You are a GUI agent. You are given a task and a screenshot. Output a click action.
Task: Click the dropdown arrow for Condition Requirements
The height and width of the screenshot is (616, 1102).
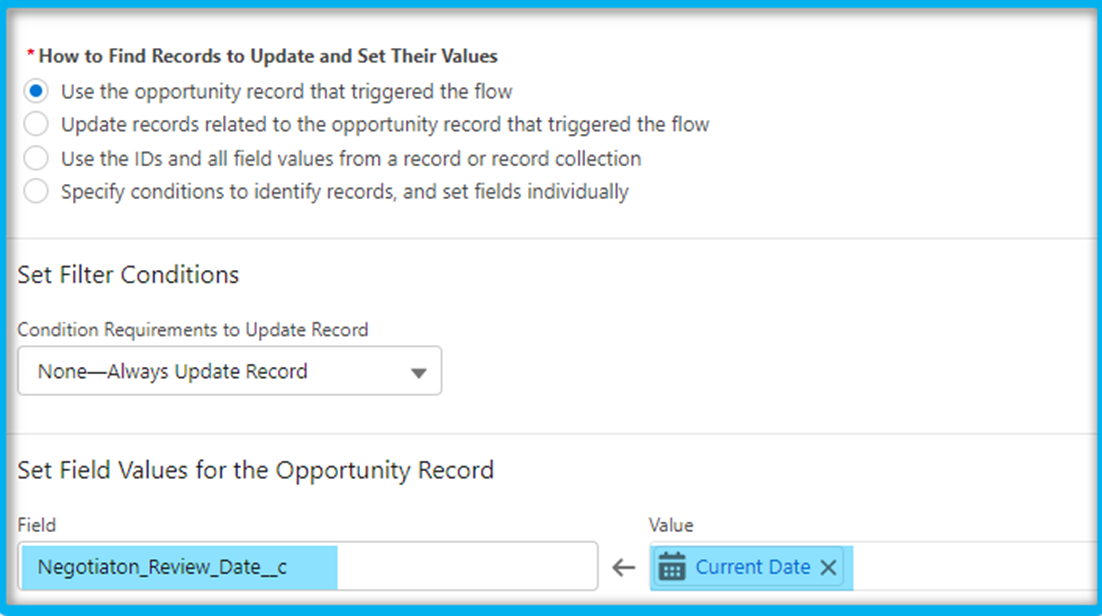pos(419,373)
